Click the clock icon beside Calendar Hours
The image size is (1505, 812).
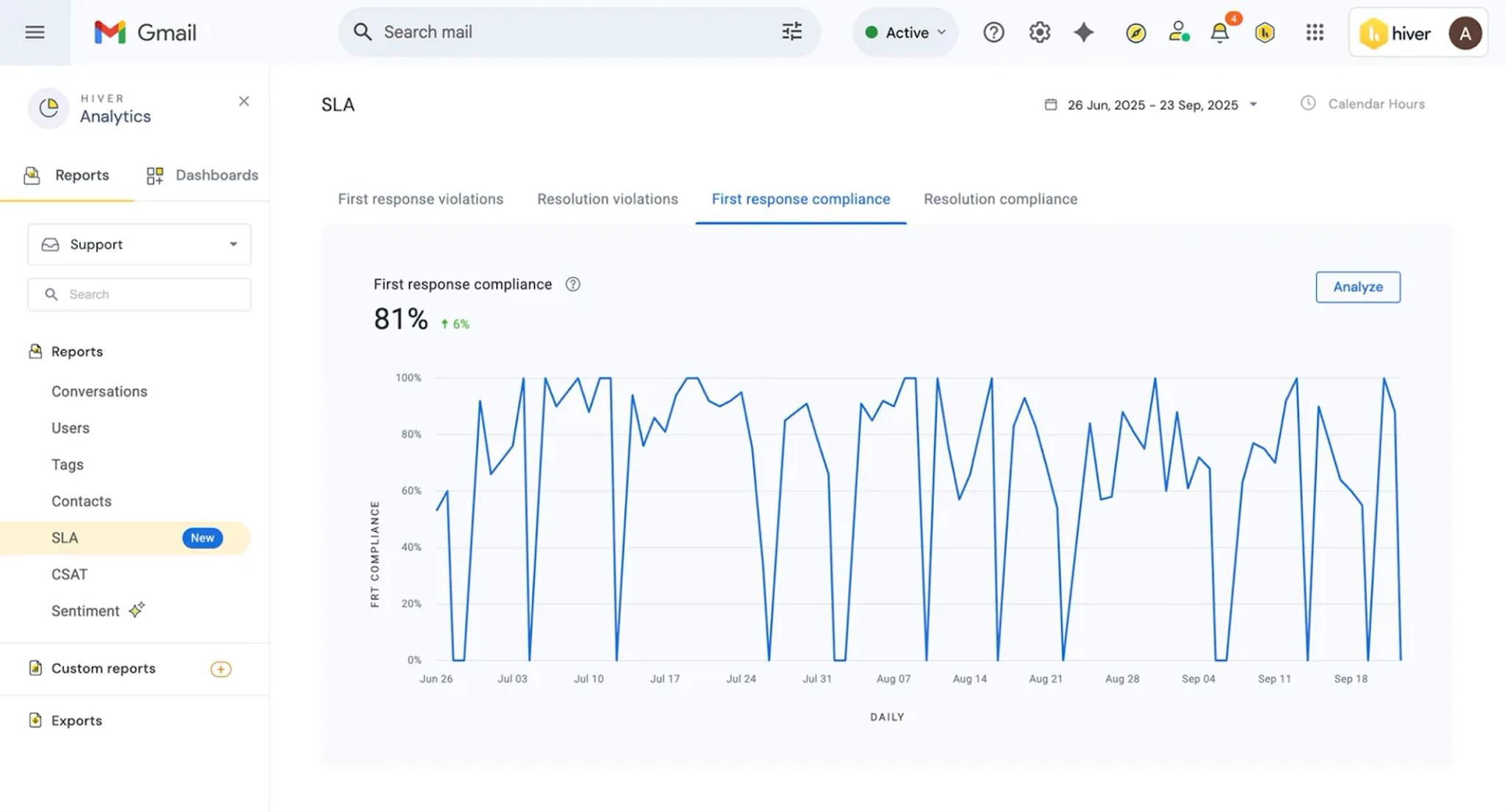click(1308, 104)
